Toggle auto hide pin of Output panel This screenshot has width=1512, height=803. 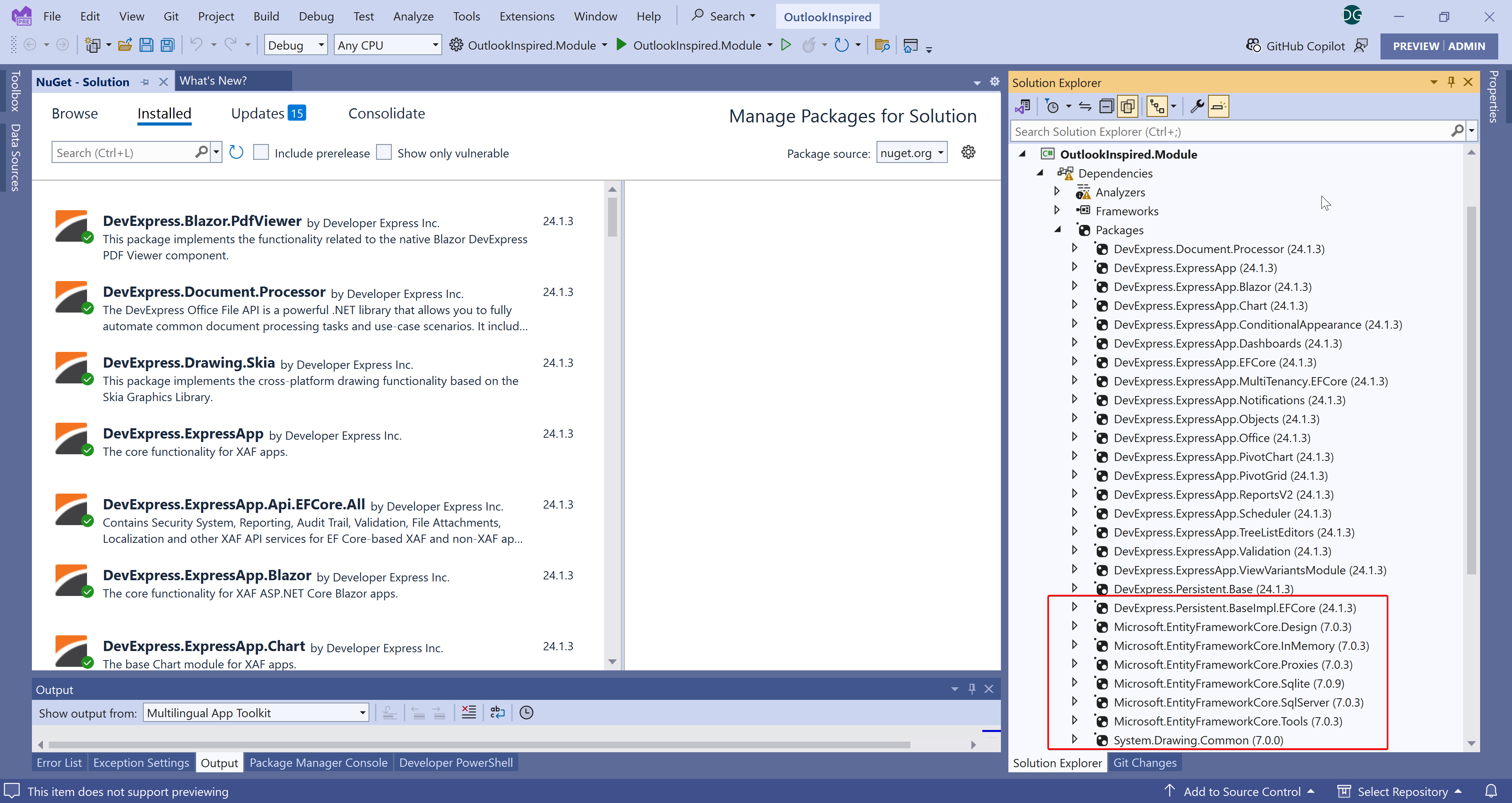(972, 689)
